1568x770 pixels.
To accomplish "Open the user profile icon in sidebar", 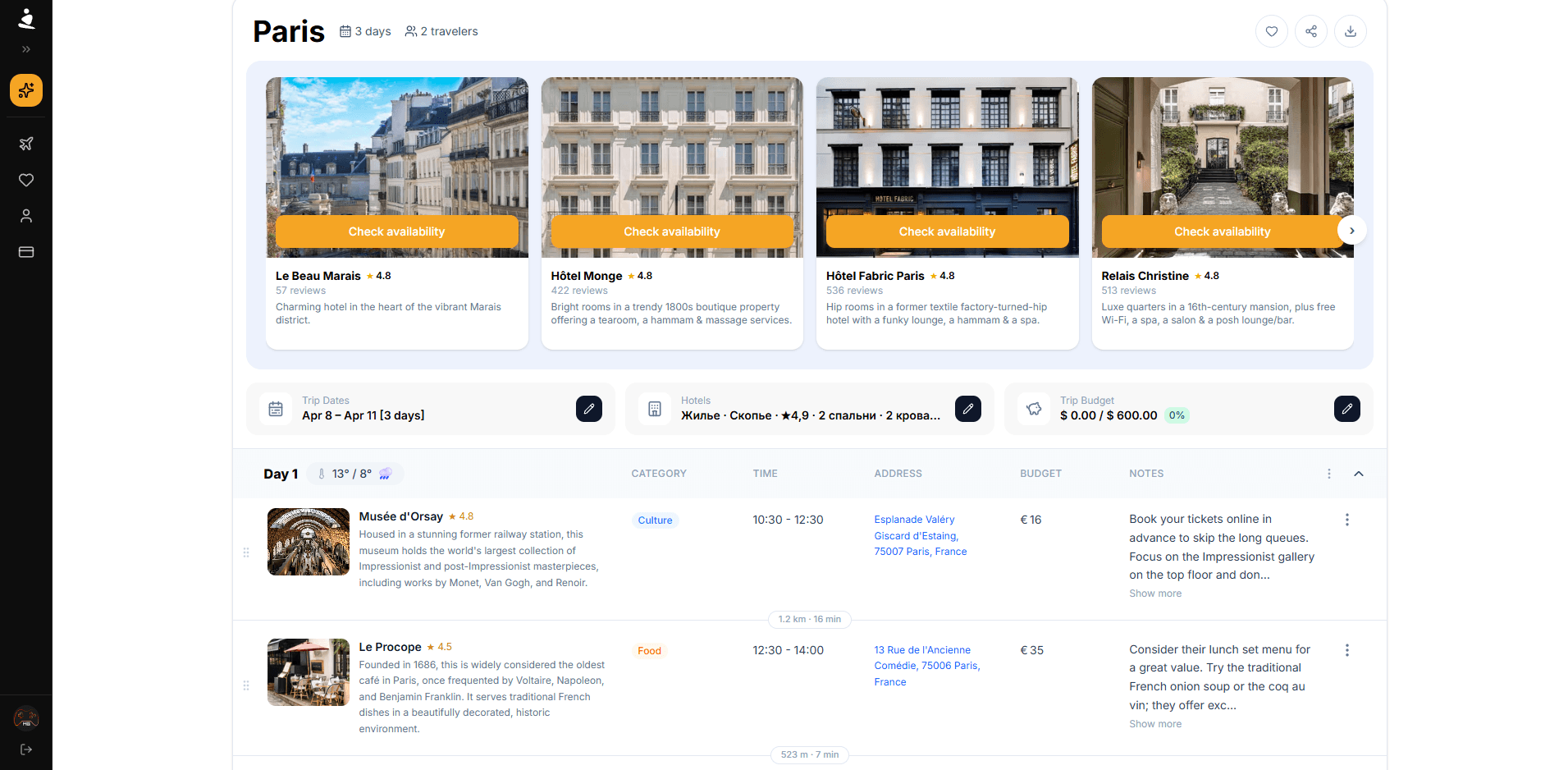I will point(26,216).
